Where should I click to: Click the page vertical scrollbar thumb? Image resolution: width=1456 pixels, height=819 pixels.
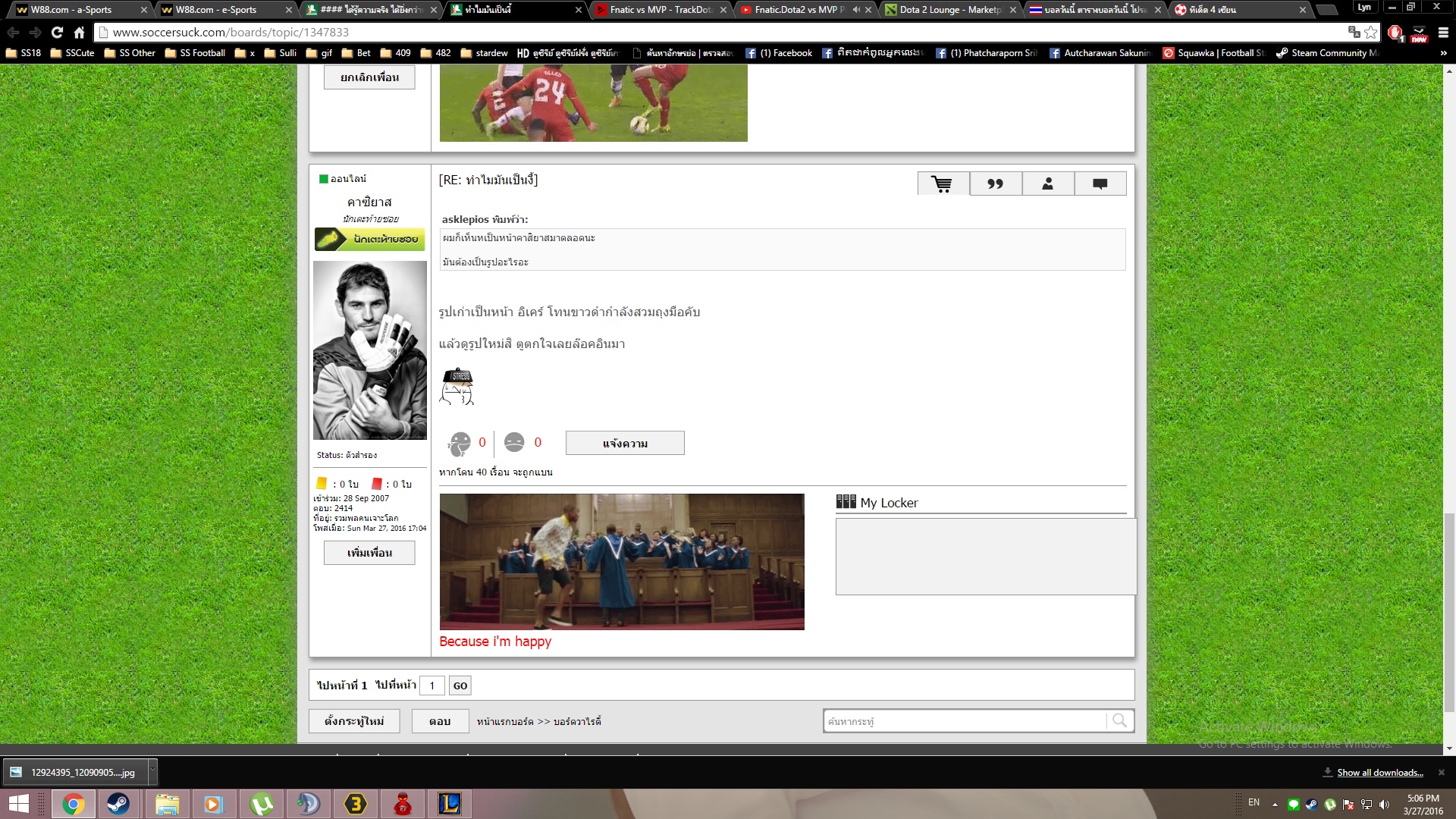1449,613
